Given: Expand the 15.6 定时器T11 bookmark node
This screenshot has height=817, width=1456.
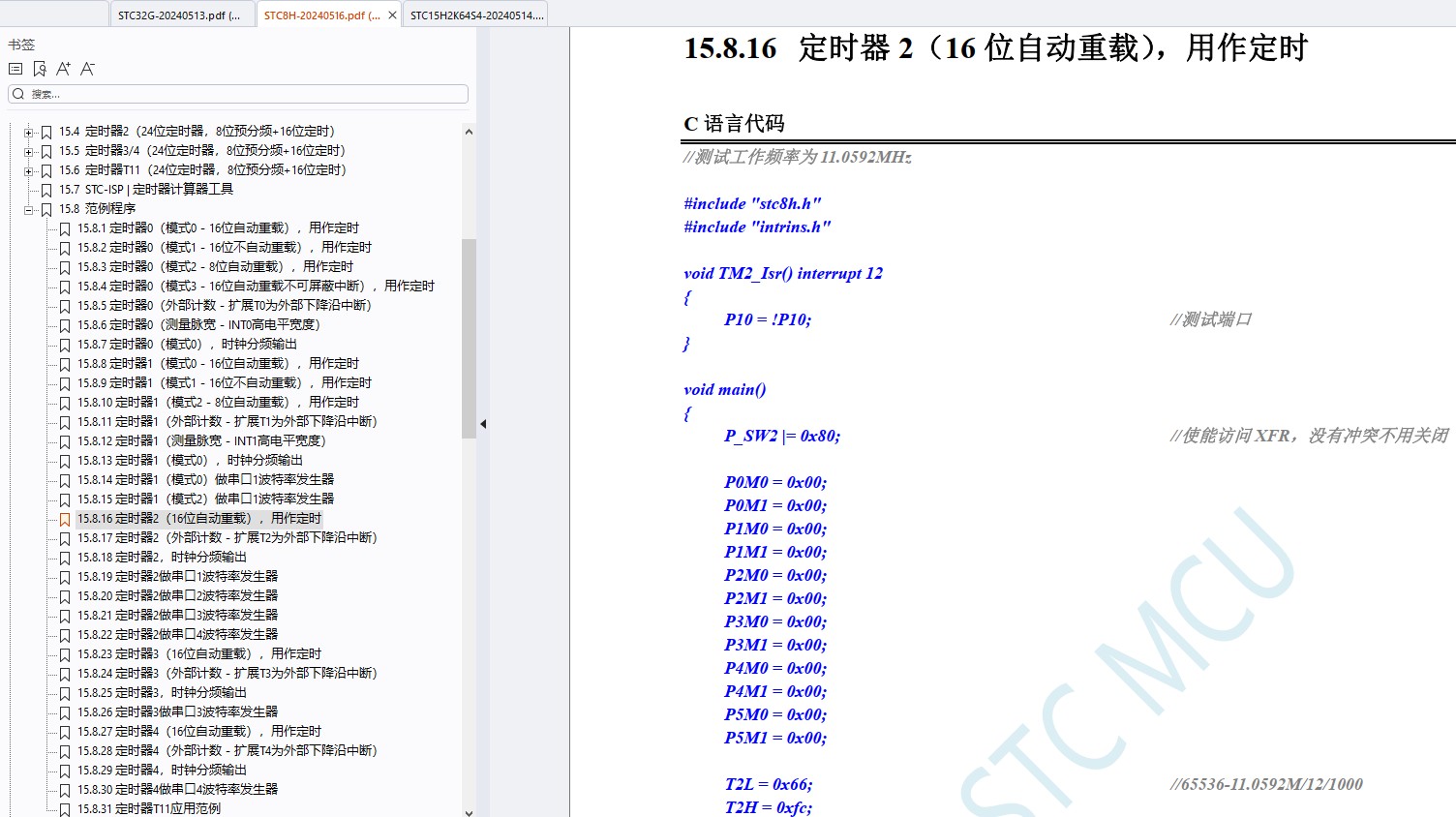Looking at the screenshot, I should (x=28, y=170).
